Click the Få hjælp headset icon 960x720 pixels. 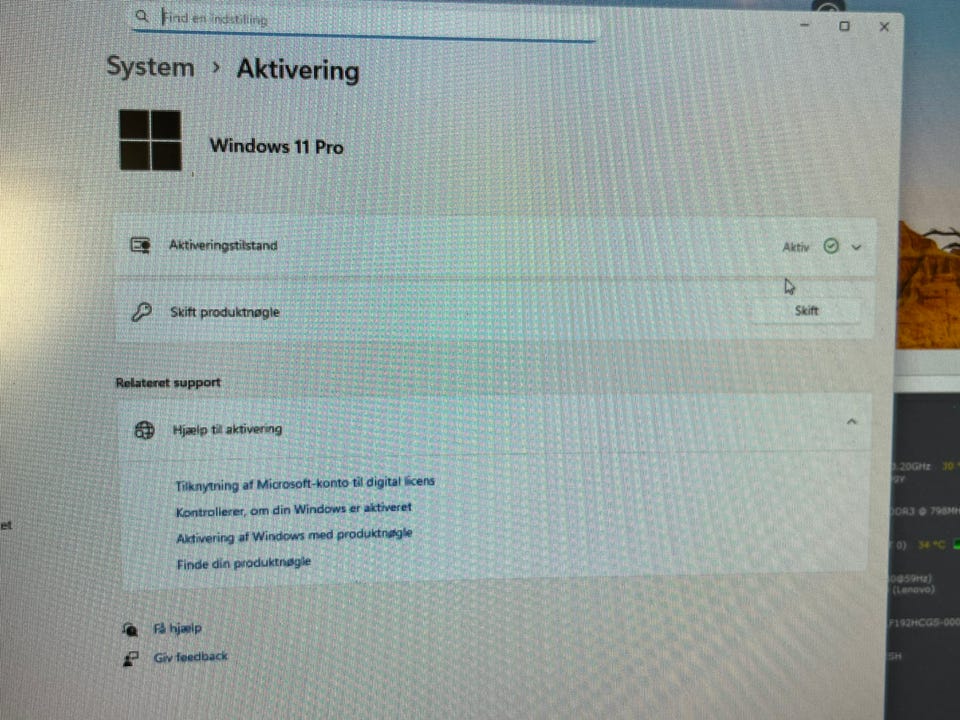pyautogui.click(x=130, y=629)
